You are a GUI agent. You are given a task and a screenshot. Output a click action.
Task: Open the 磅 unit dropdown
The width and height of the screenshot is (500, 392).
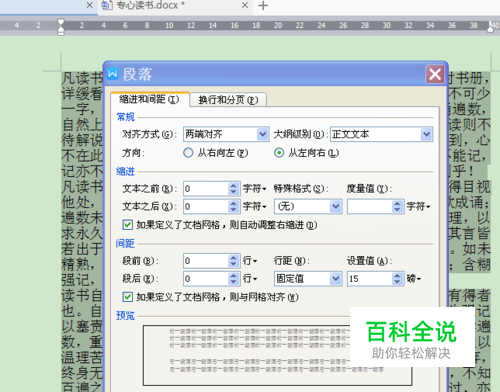point(414,278)
